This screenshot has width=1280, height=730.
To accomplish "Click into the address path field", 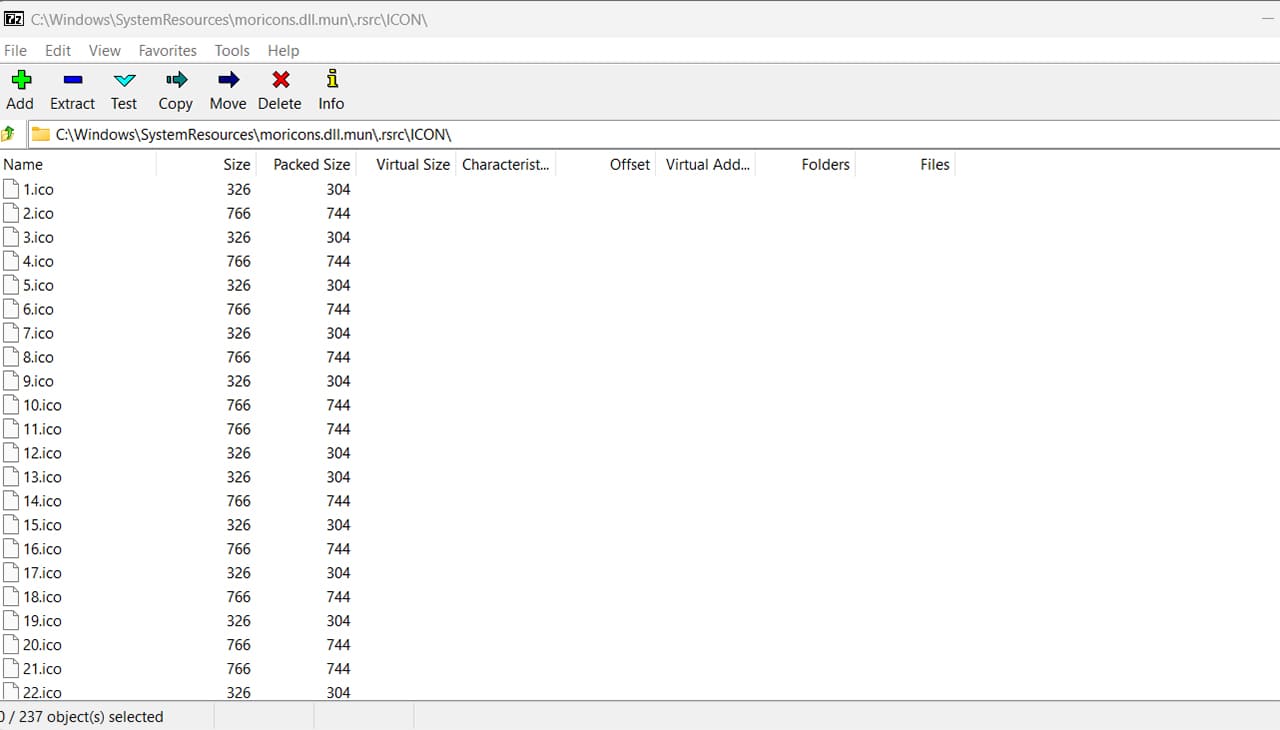I will click(x=654, y=134).
